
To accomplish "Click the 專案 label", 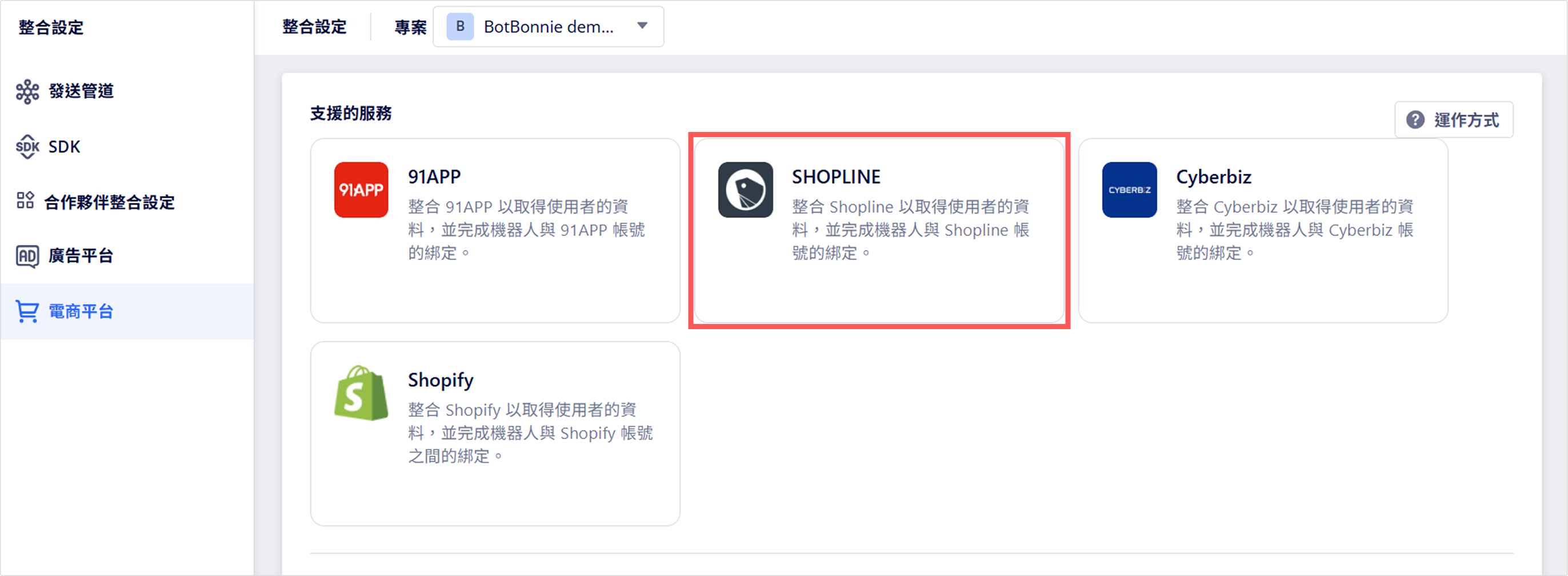I will pos(410,27).
